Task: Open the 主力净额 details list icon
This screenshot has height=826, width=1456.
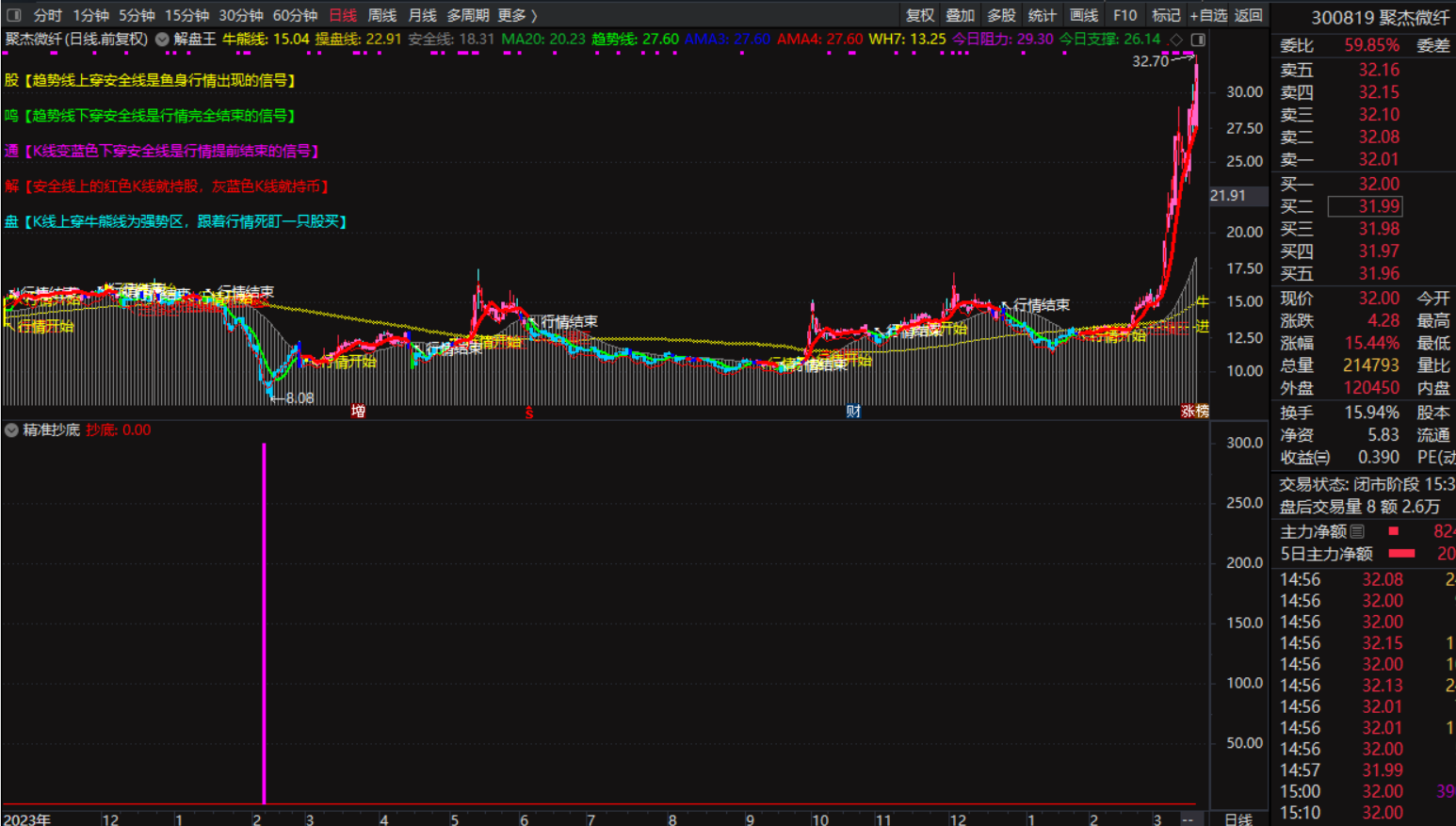Action: point(1357,532)
